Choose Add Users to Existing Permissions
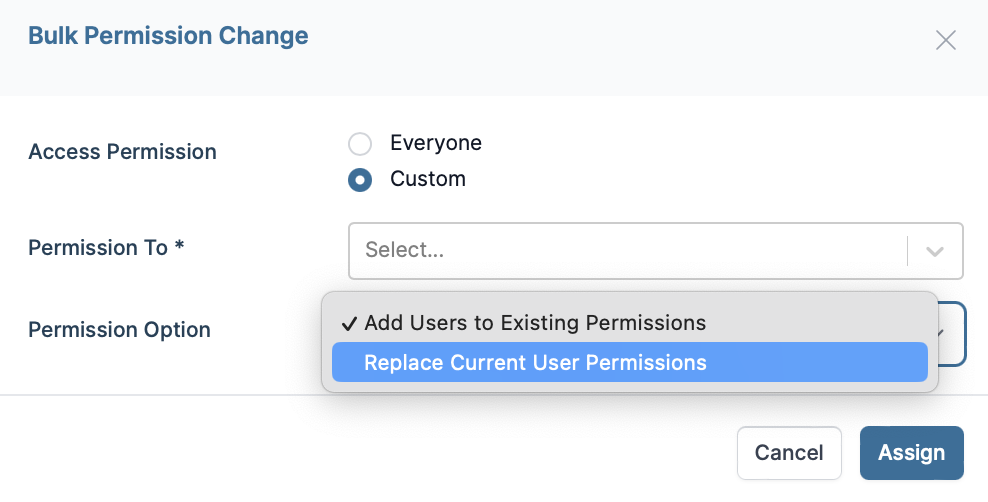 pyautogui.click(x=535, y=323)
